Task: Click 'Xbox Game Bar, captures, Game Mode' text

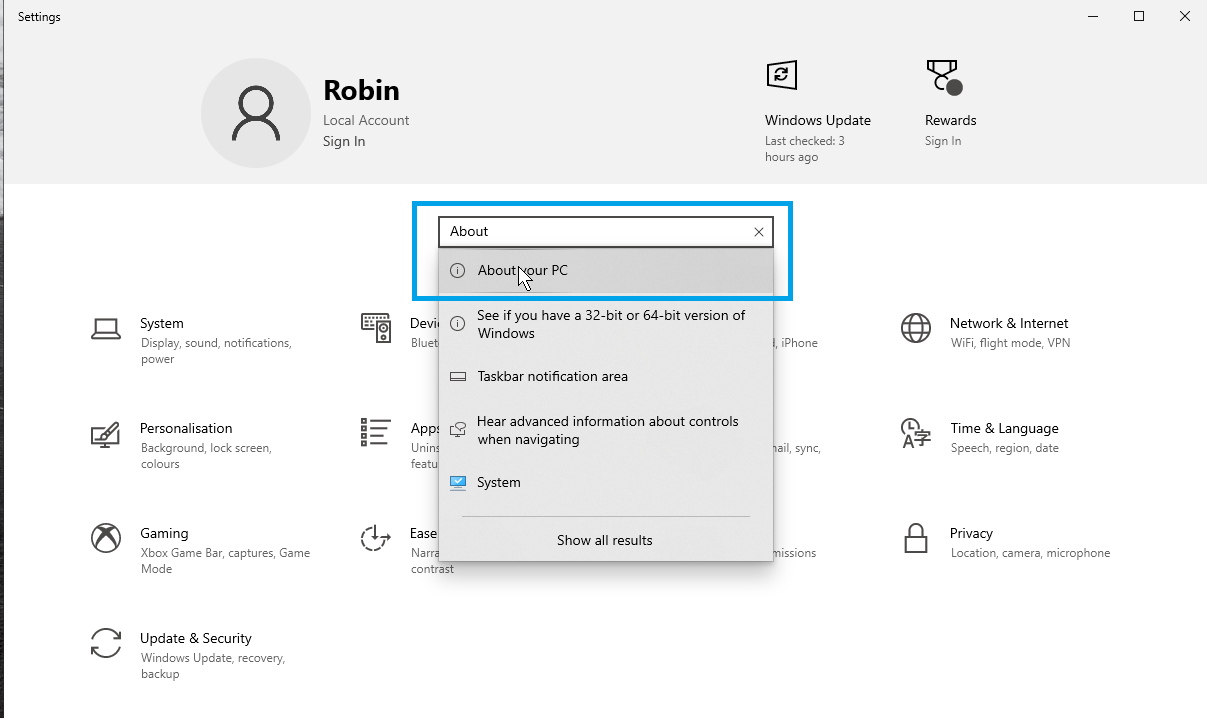Action: point(226,561)
